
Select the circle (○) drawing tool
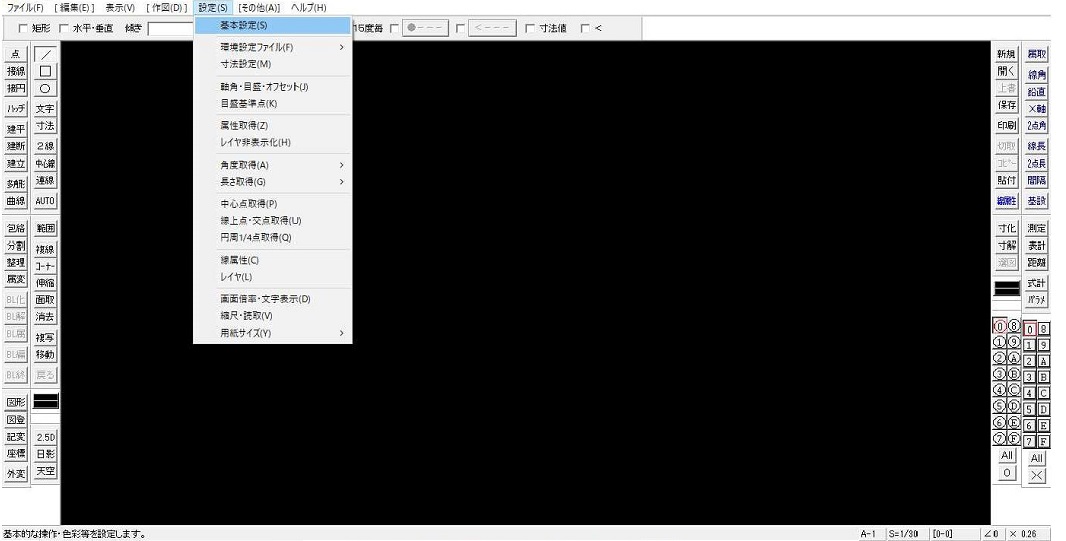[45, 88]
